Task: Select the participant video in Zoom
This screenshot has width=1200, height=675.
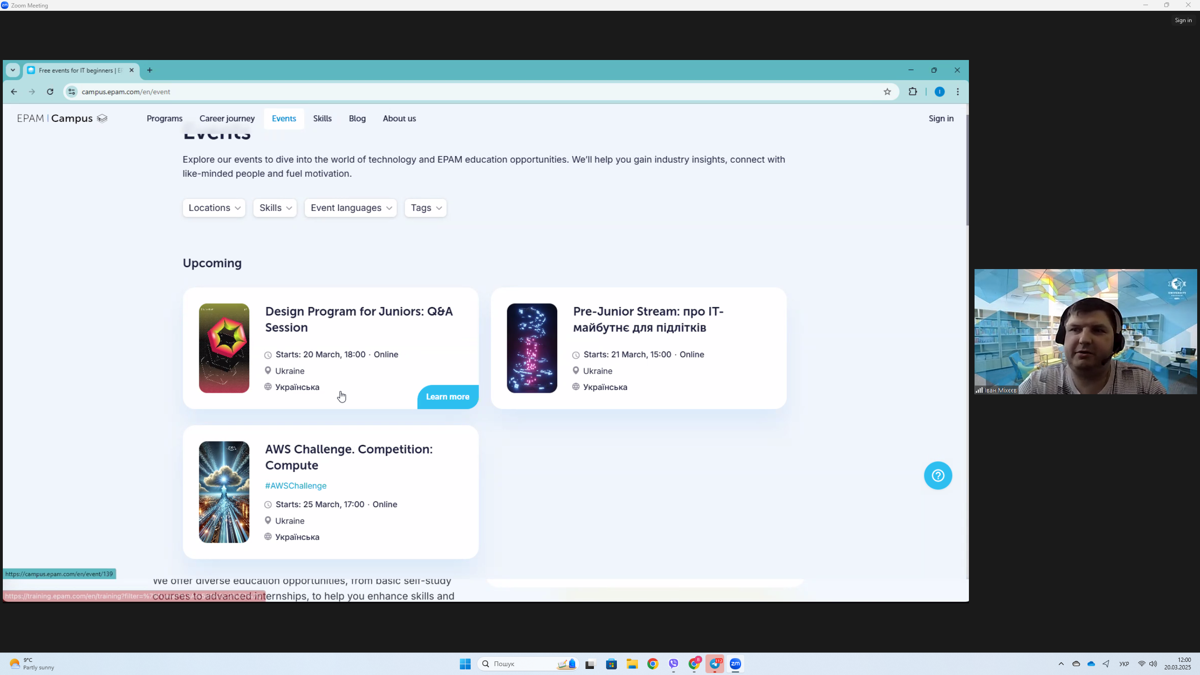Action: (x=1086, y=332)
